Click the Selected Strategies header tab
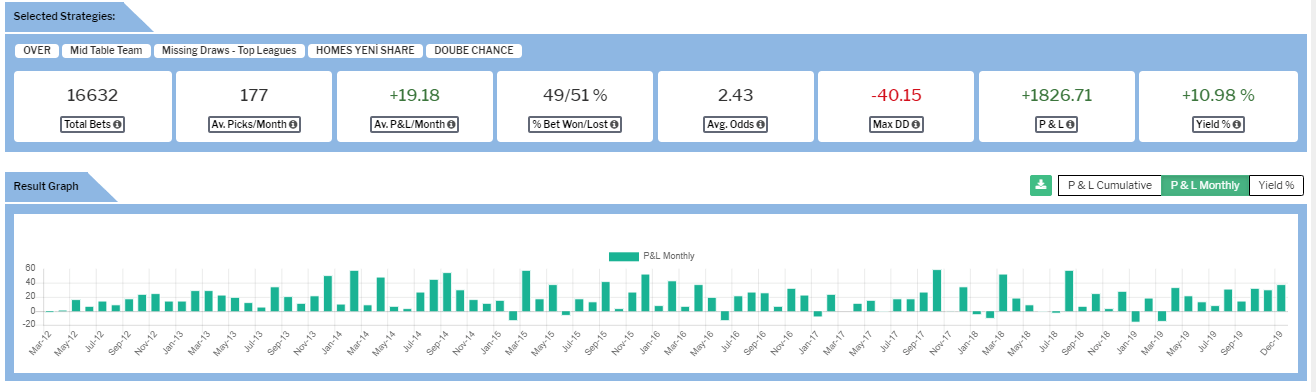Image resolution: width=1316 pixels, height=392 pixels. (x=65, y=17)
